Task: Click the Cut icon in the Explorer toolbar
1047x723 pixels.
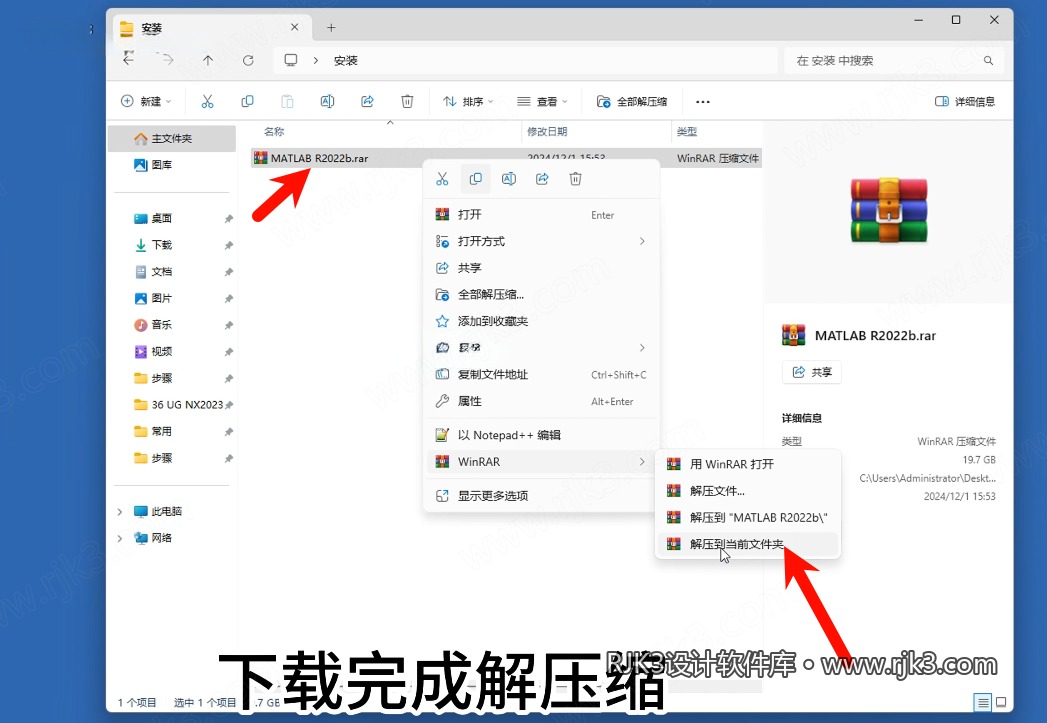Action: point(208,101)
